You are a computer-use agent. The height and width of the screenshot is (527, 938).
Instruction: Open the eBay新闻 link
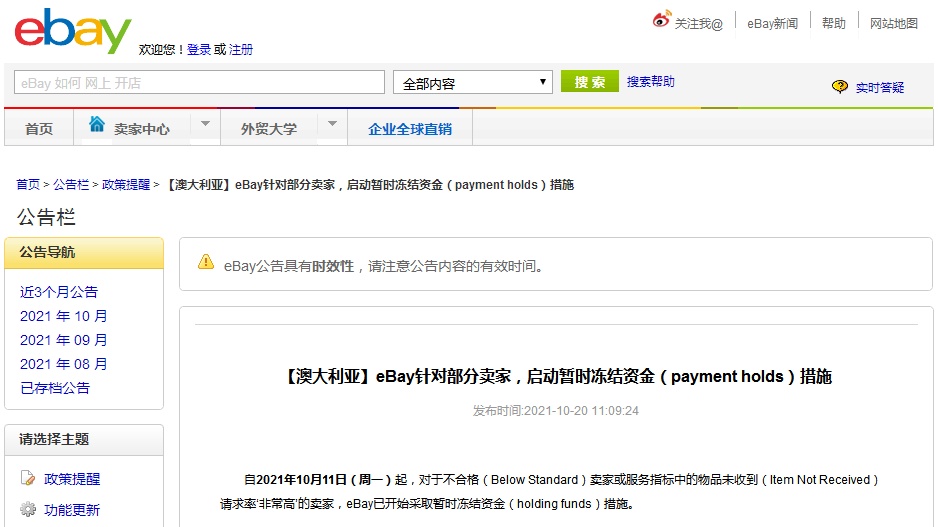(772, 24)
